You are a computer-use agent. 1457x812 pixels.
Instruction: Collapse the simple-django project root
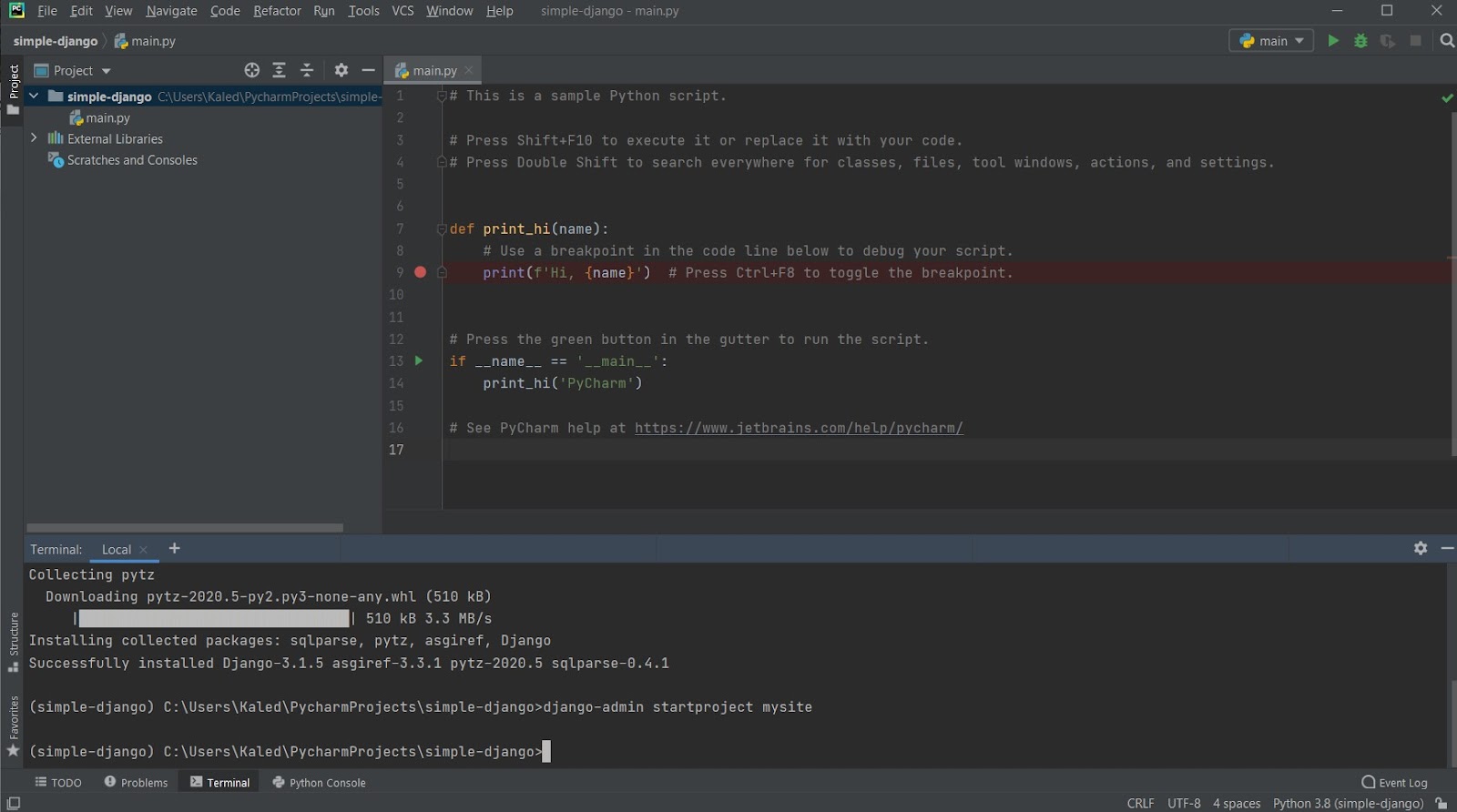[34, 96]
